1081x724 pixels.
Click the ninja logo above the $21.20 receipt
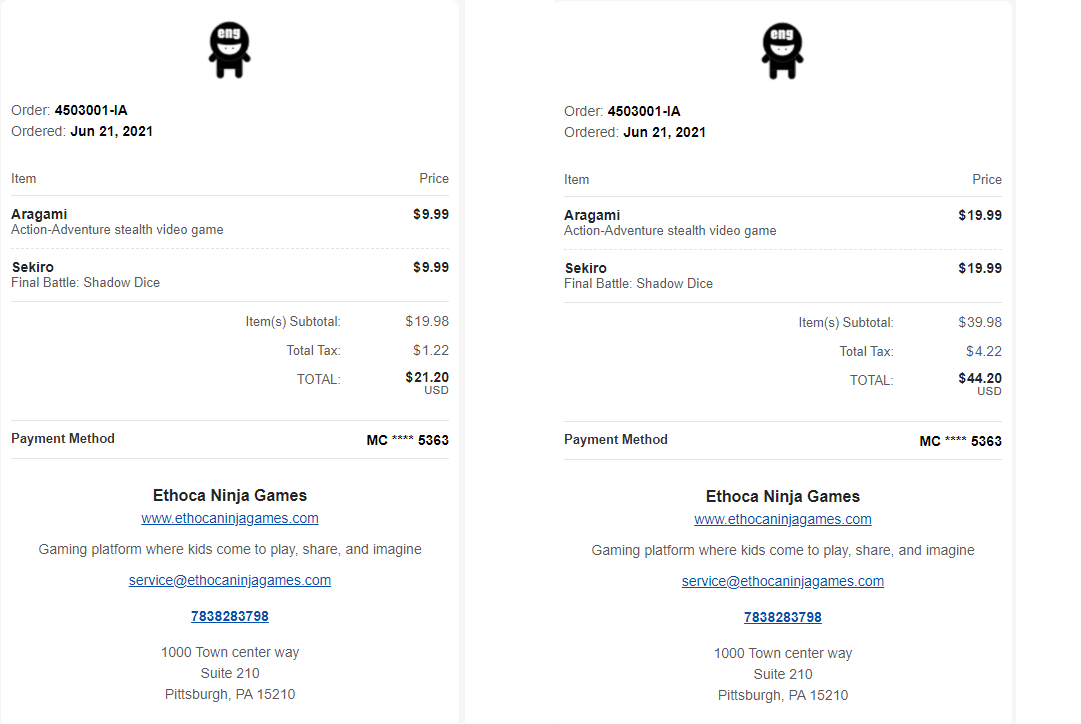(x=229, y=50)
